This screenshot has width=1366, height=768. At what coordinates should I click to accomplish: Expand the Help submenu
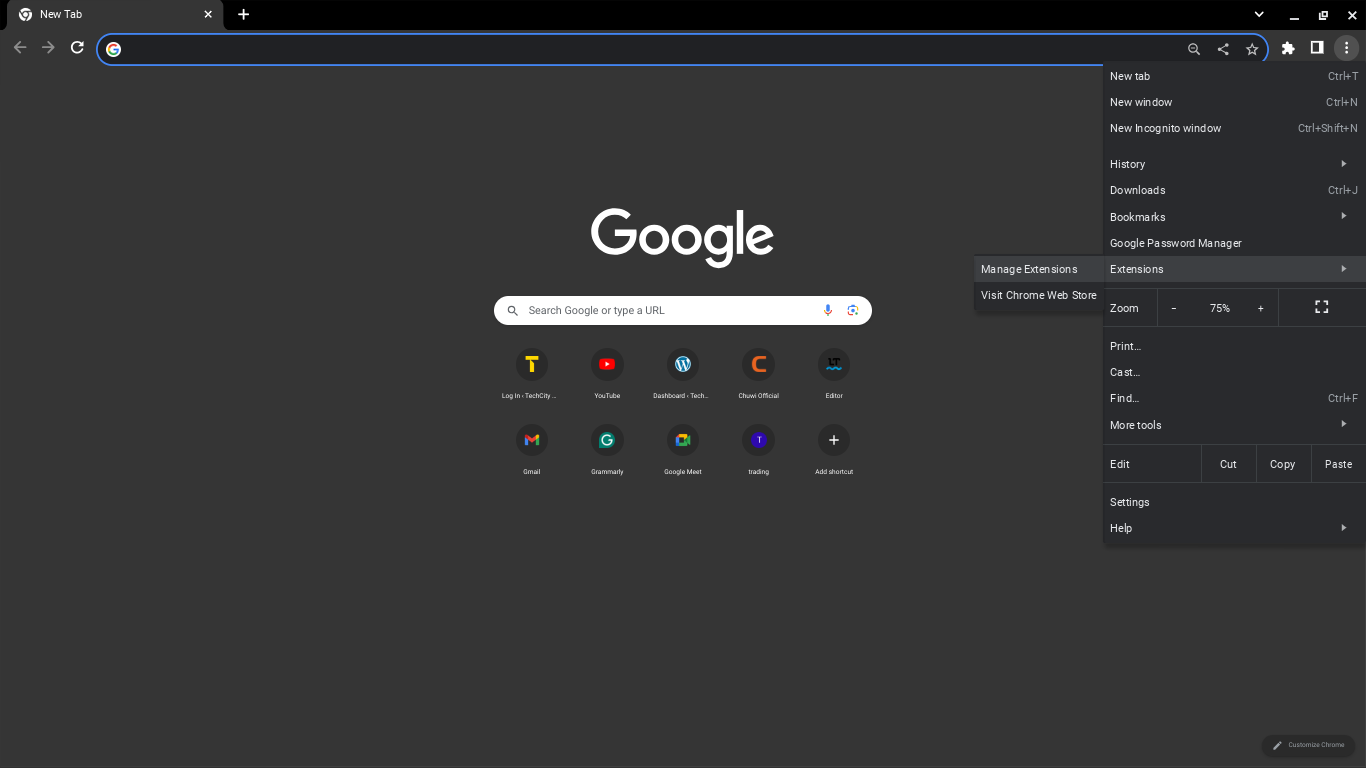coord(1234,528)
